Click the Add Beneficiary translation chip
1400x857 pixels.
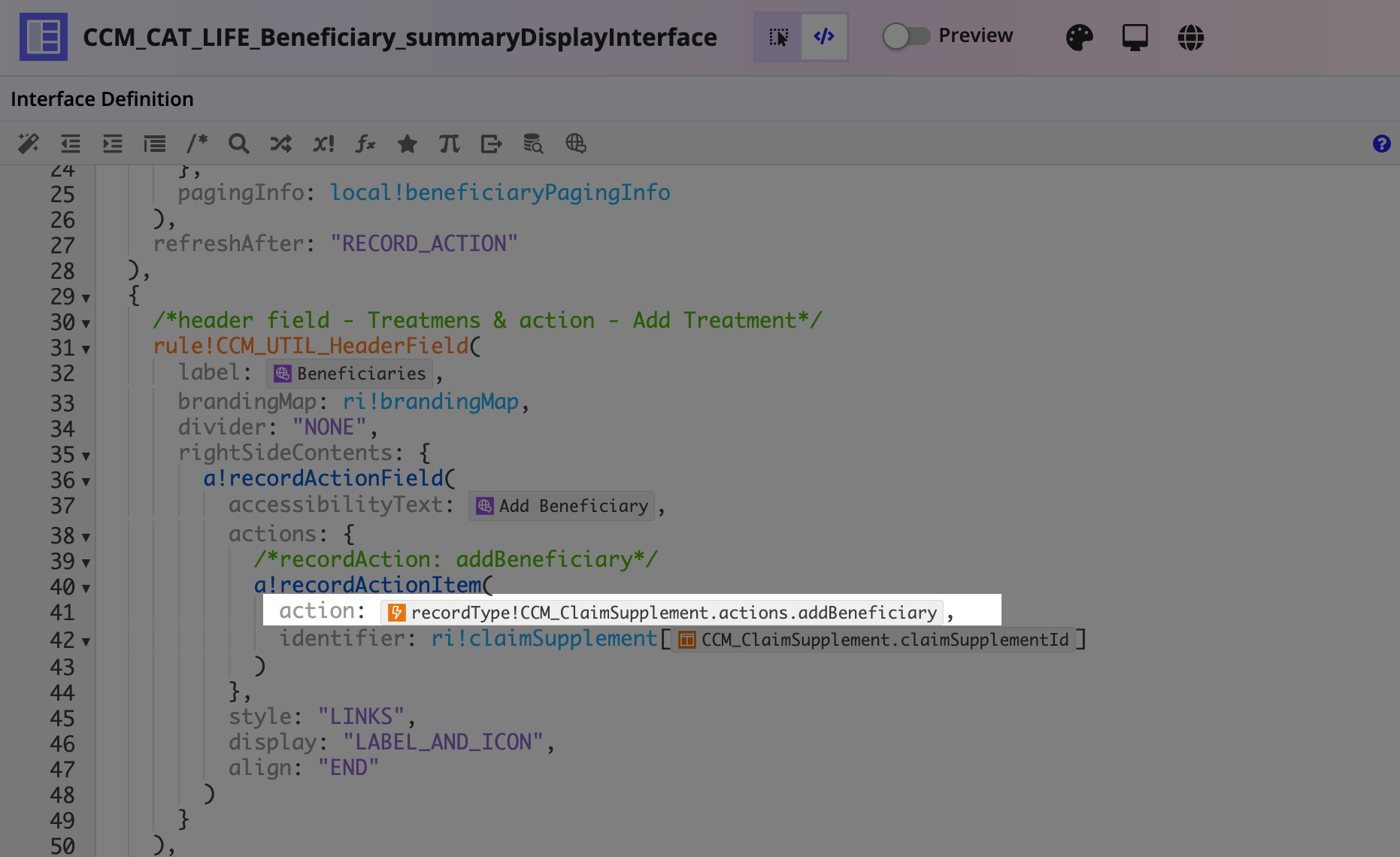point(562,506)
